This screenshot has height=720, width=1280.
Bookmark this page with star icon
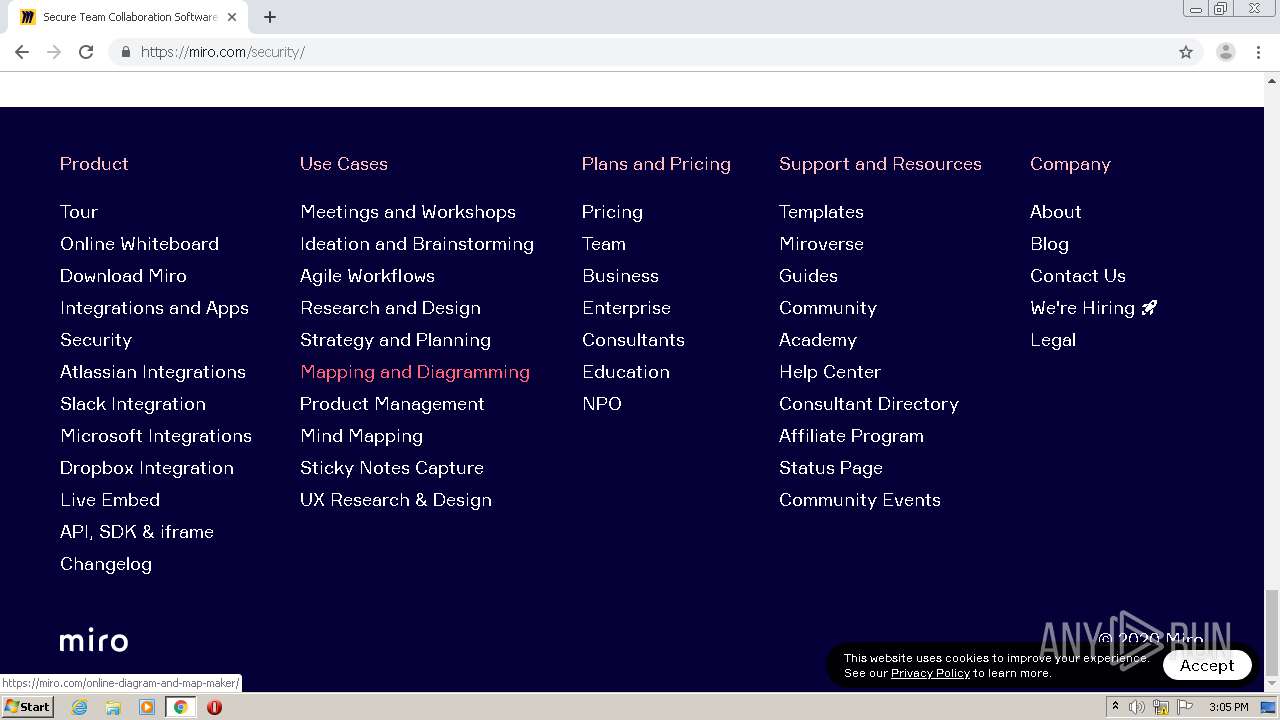coord(1186,52)
